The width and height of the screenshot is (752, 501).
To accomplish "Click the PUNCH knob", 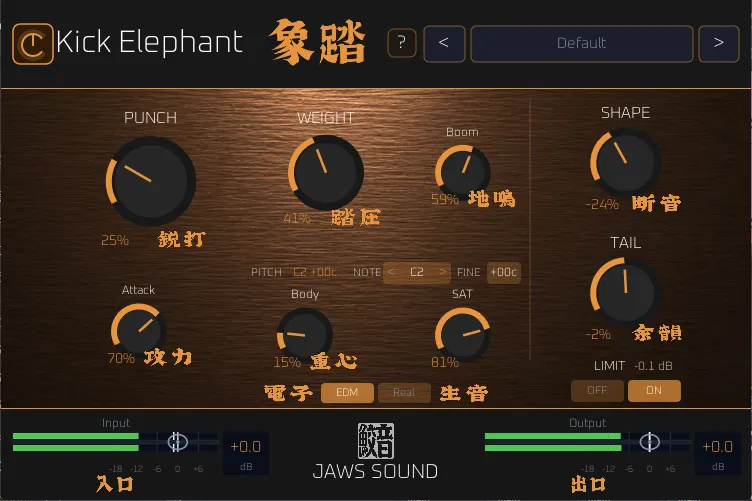I will tap(151, 181).
